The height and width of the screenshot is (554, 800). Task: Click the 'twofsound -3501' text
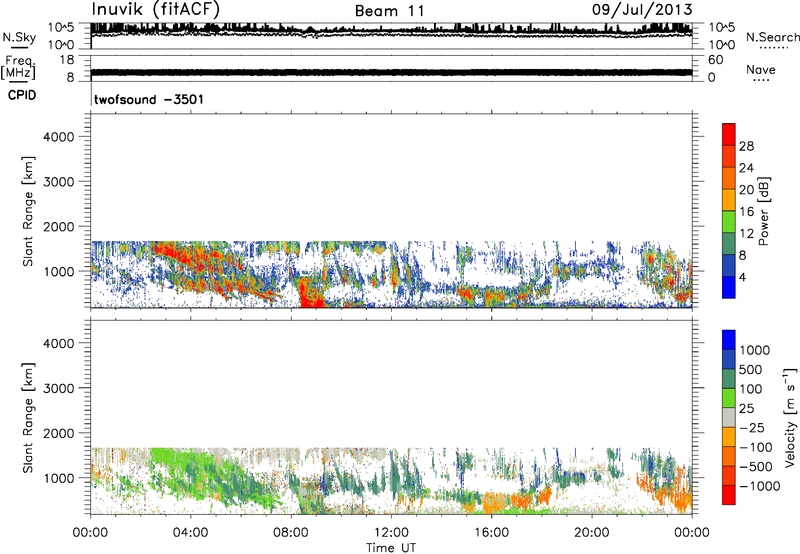pos(149,99)
